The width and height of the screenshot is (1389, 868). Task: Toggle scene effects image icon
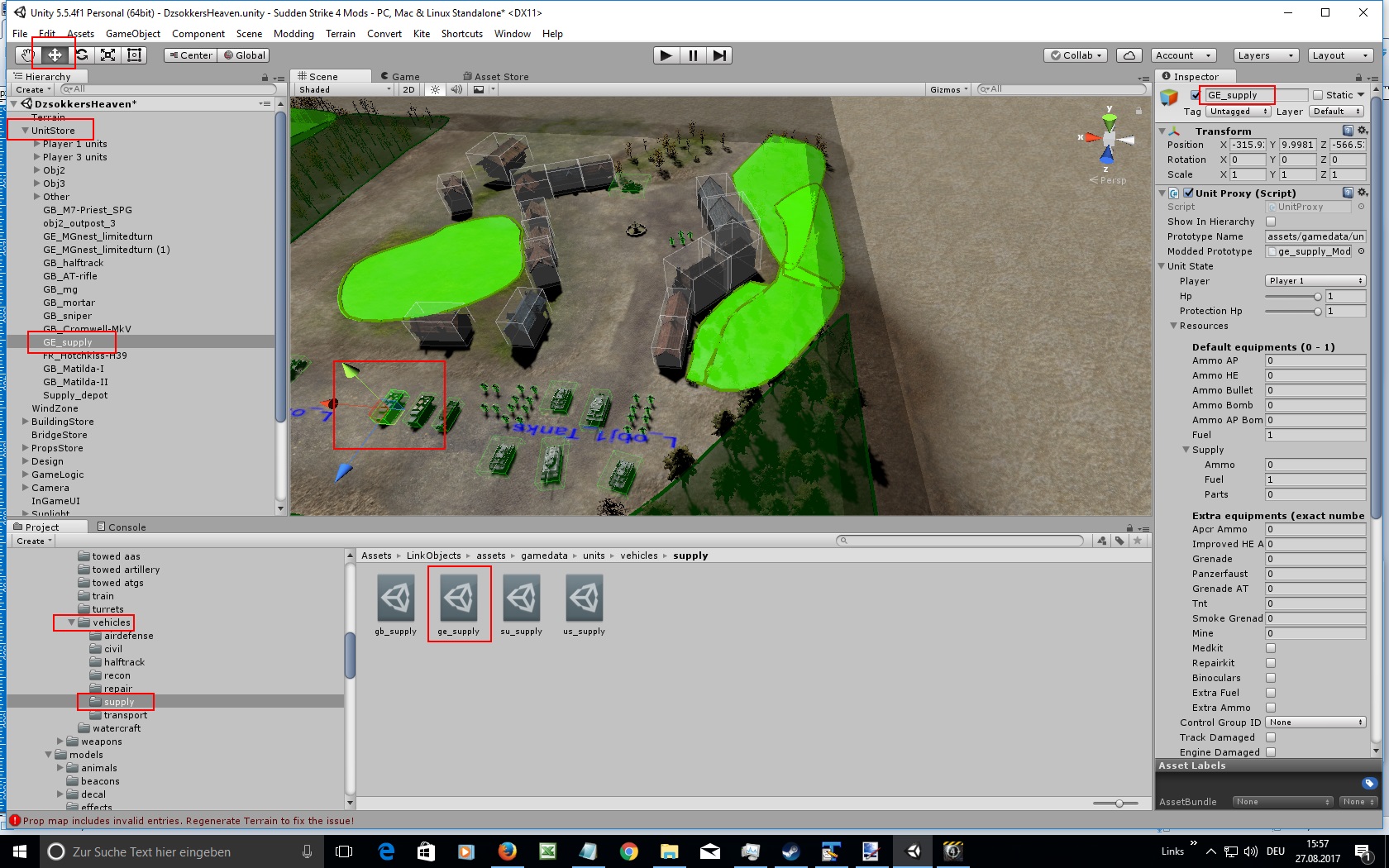coord(479,89)
